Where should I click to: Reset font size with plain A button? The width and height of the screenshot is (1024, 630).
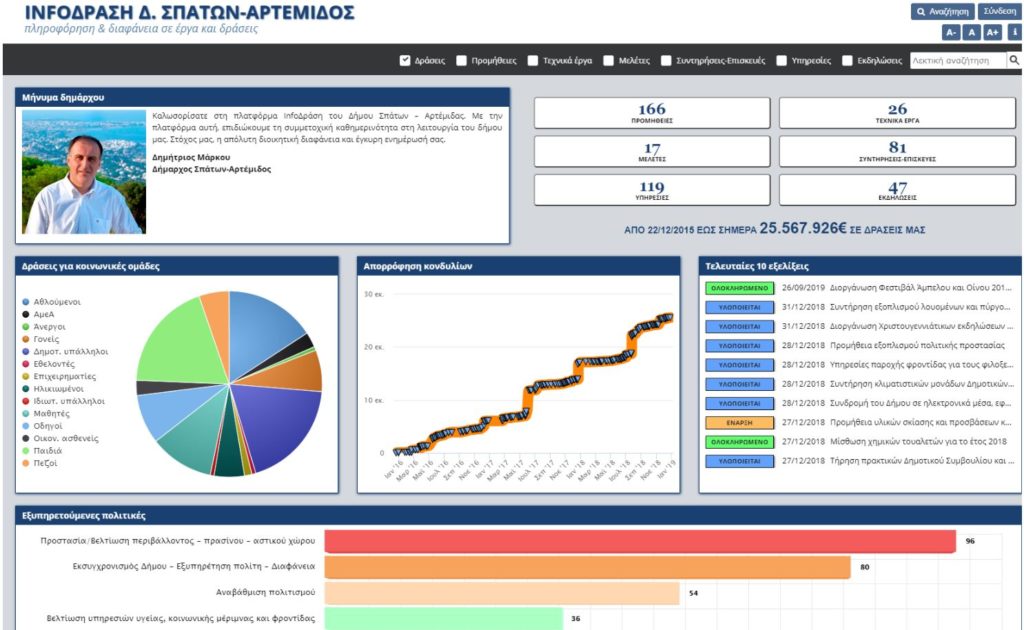click(x=971, y=32)
